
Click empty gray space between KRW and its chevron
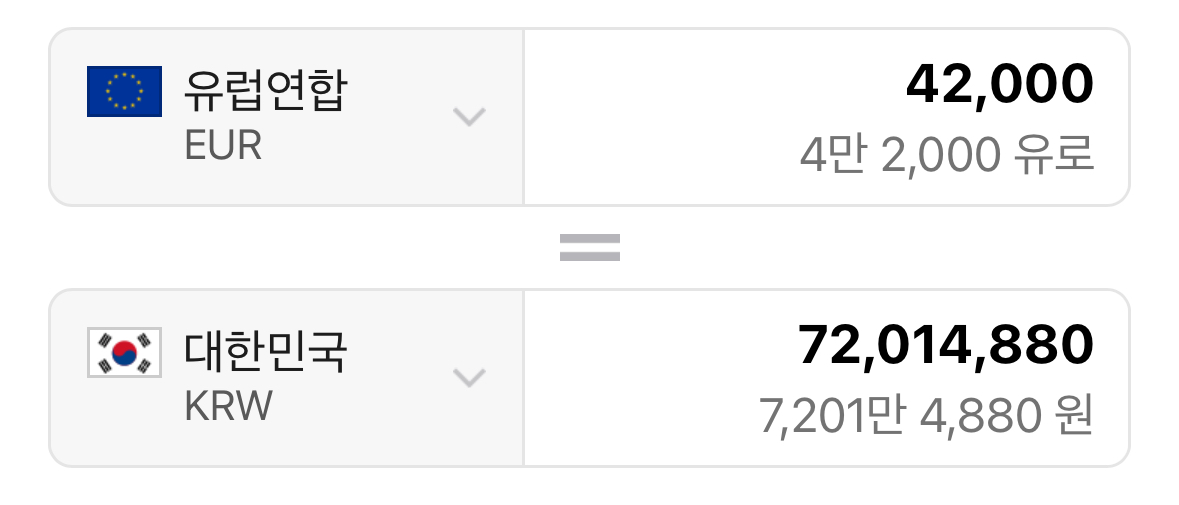tap(360, 407)
